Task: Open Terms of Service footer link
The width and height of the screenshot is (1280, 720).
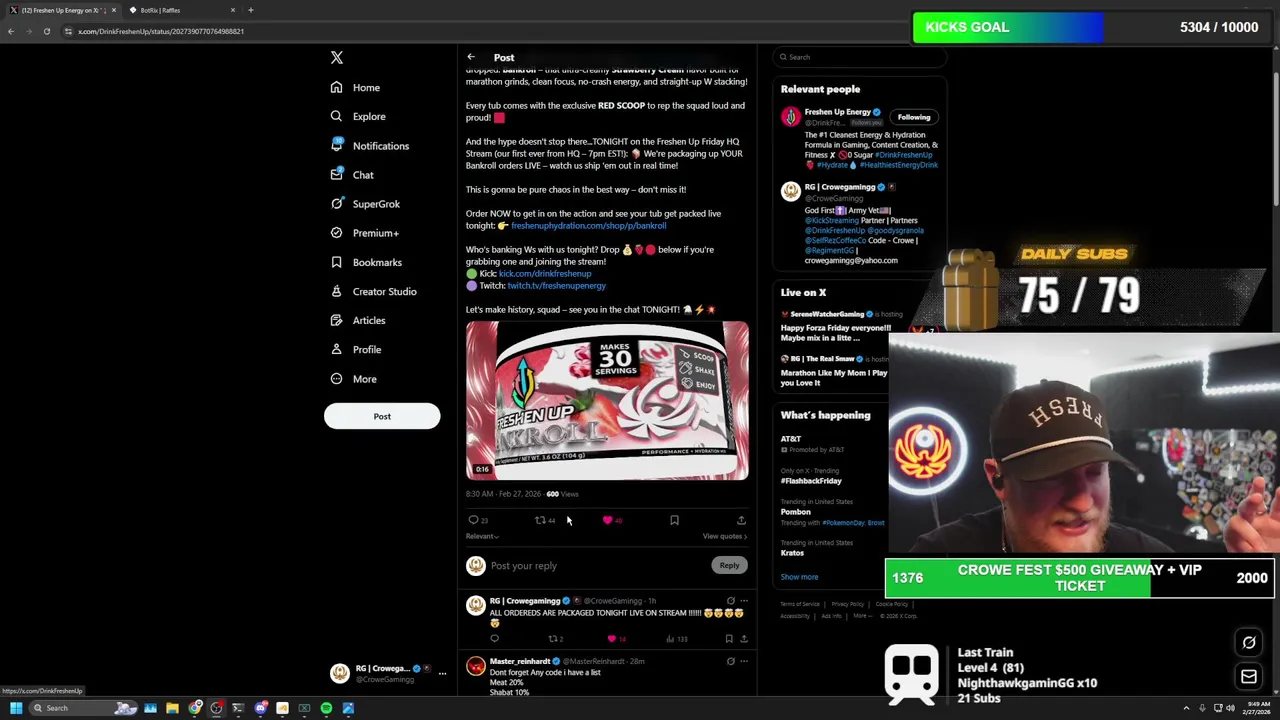Action: click(799, 604)
